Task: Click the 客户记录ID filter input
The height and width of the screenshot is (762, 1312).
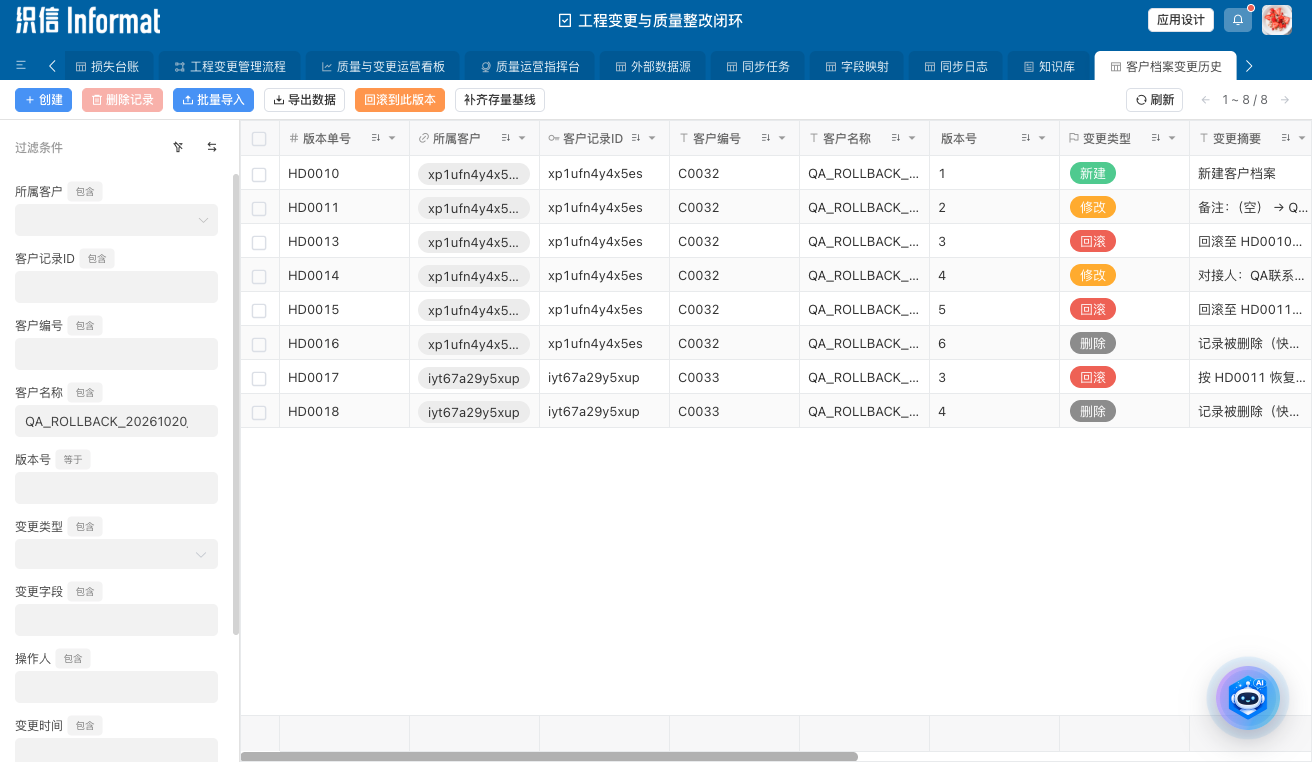Action: tap(116, 287)
